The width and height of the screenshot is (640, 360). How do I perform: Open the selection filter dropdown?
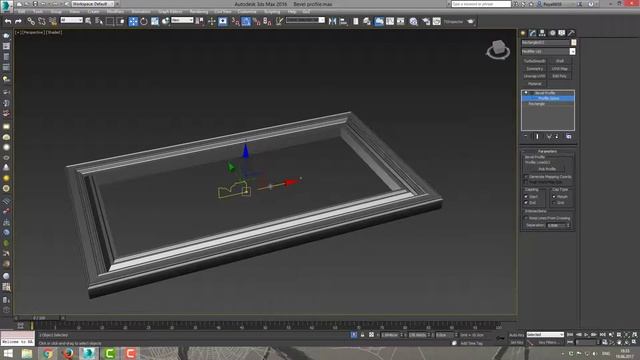pyautogui.click(x=71, y=20)
